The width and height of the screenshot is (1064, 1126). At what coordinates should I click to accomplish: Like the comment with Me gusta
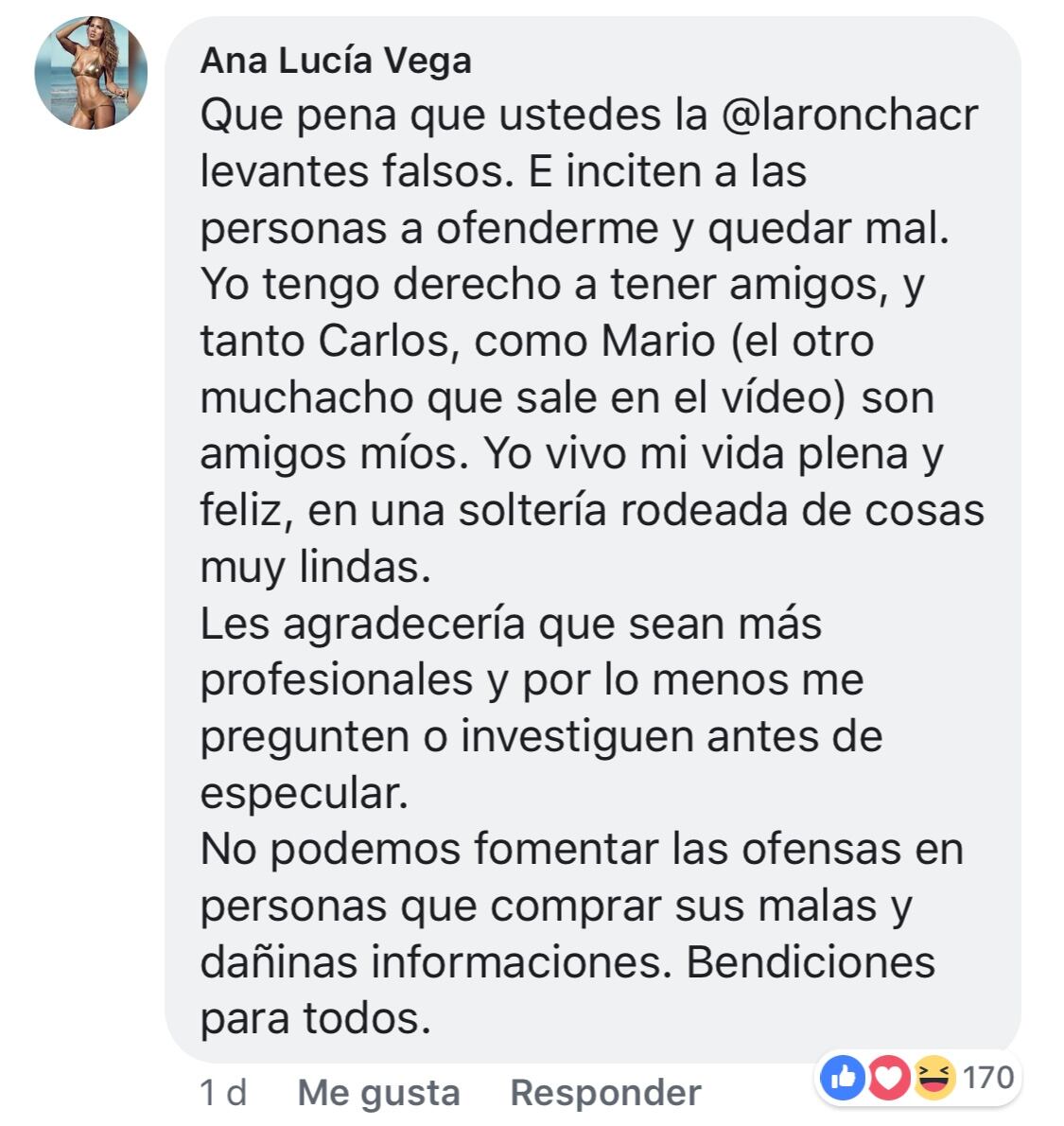coord(378,1093)
